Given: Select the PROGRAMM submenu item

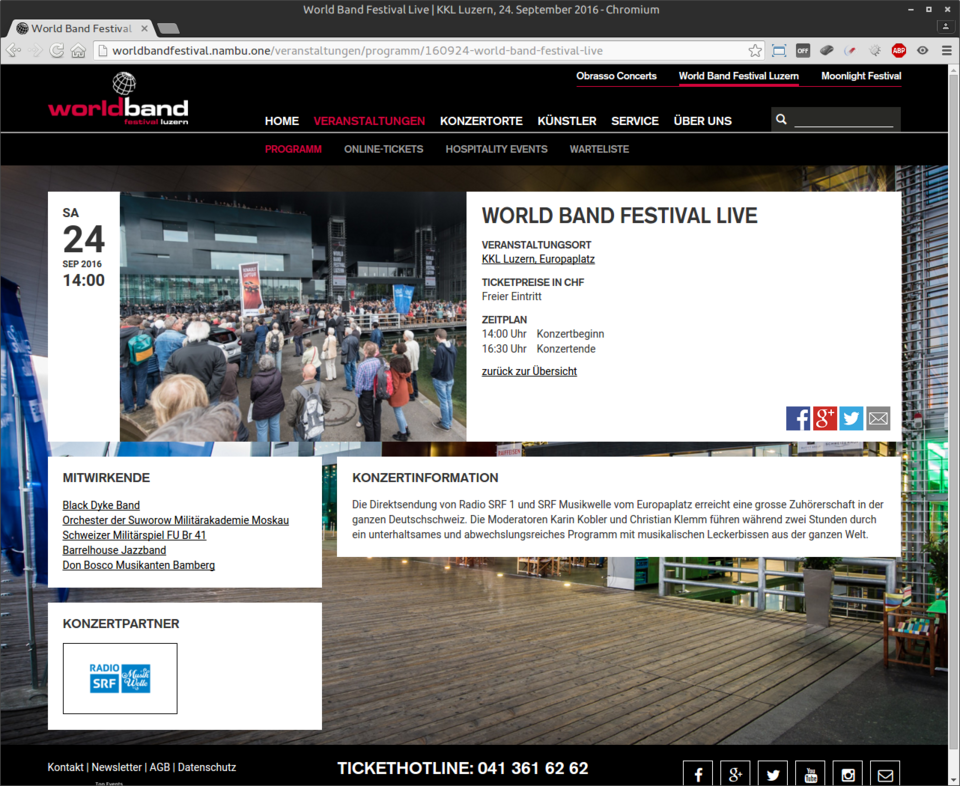Looking at the screenshot, I should 293,149.
